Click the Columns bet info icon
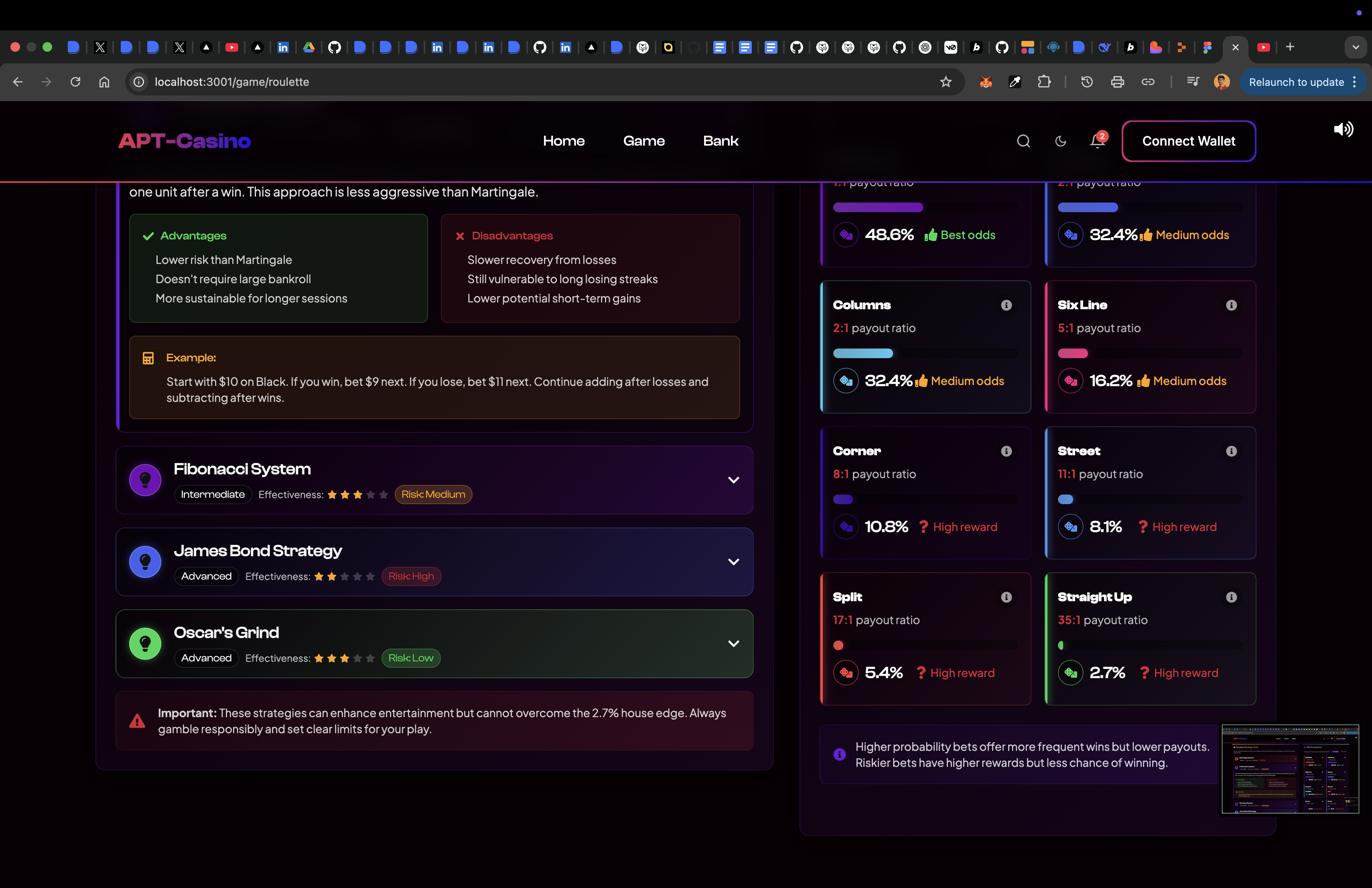Screen dimensions: 1372x888 click(1007, 305)
